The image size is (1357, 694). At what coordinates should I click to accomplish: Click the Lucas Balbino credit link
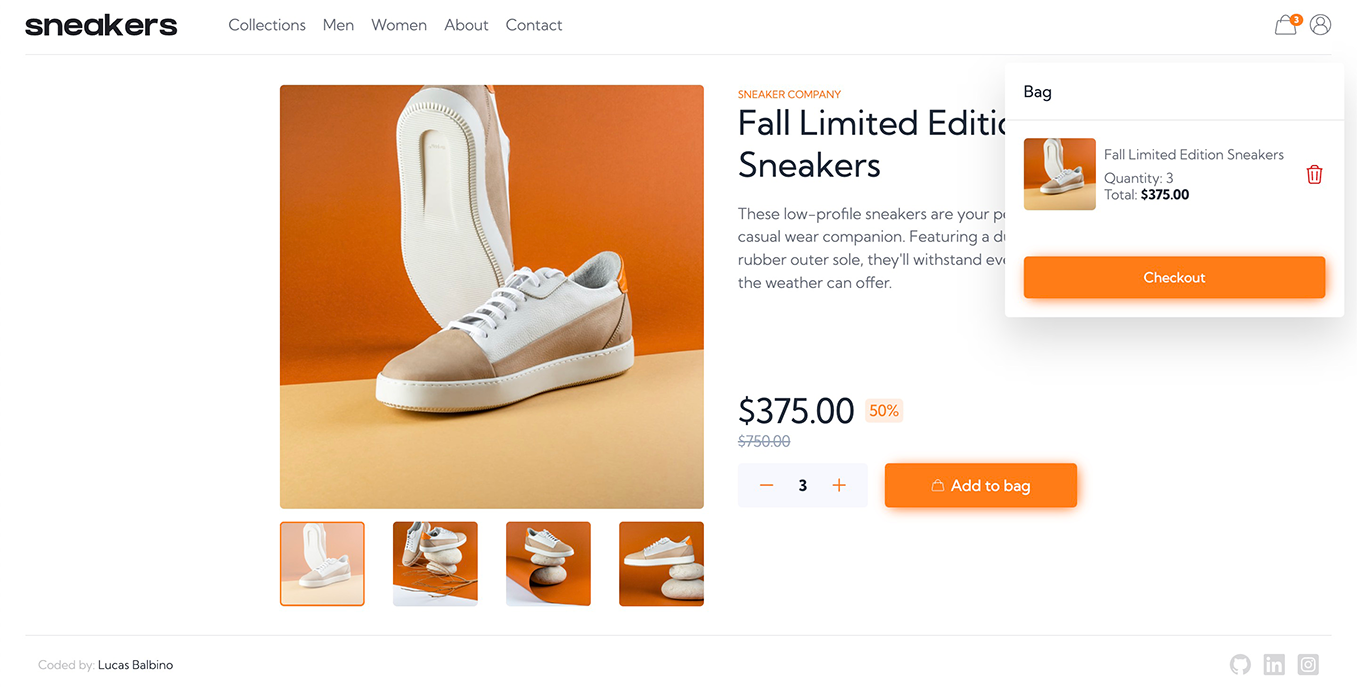tap(135, 664)
